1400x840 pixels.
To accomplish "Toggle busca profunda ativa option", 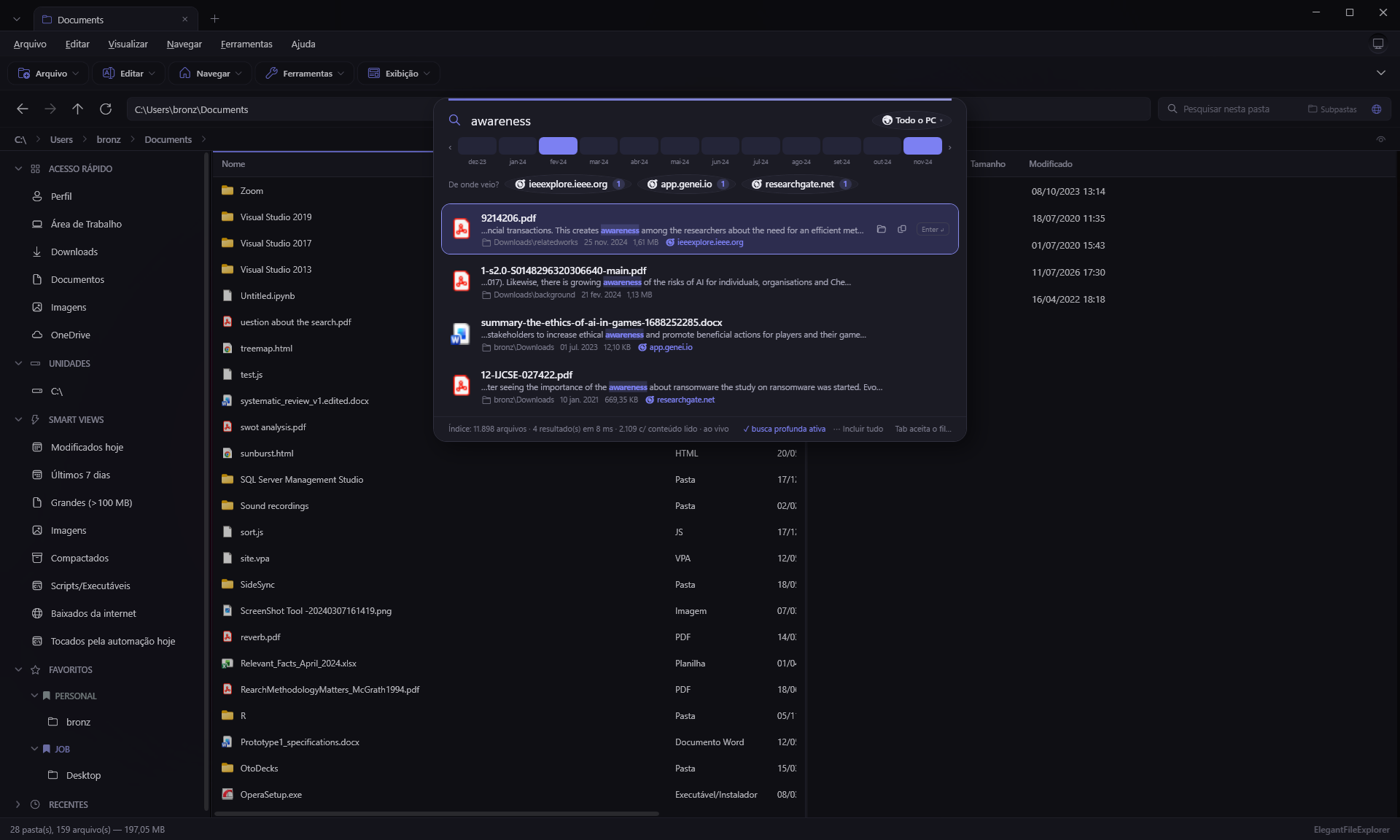I will point(784,429).
